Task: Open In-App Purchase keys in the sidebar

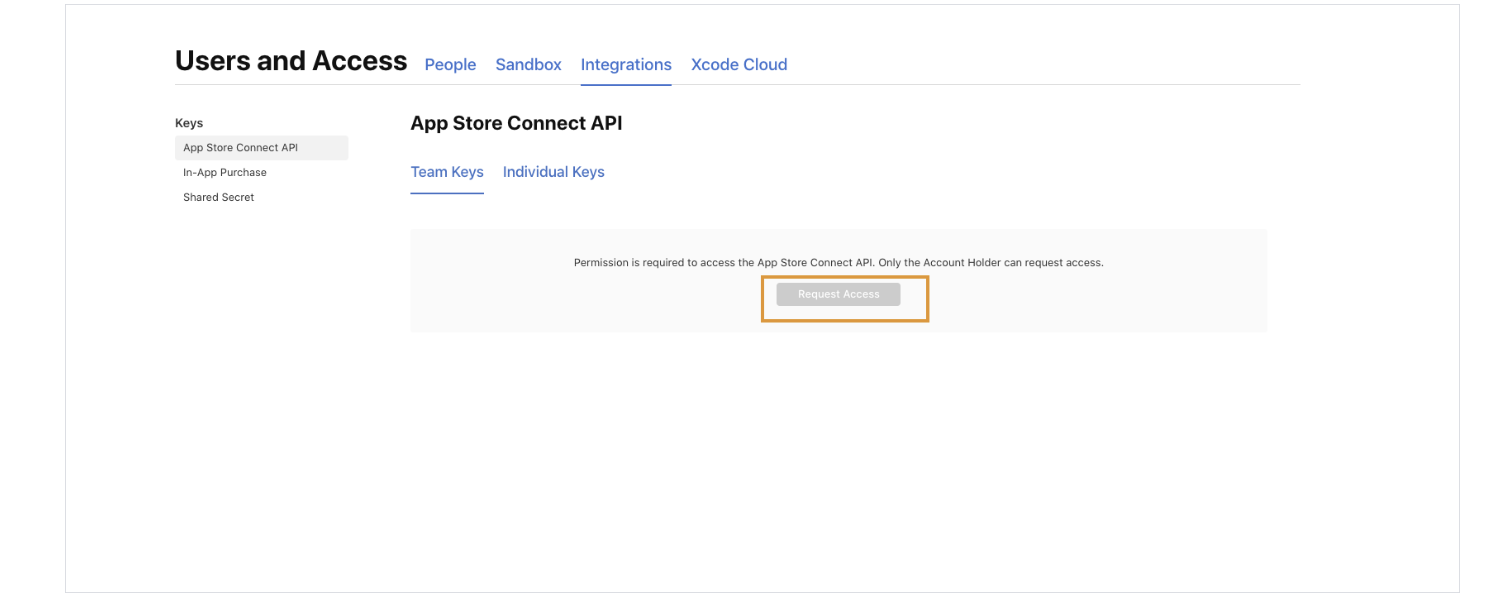Action: tap(225, 172)
